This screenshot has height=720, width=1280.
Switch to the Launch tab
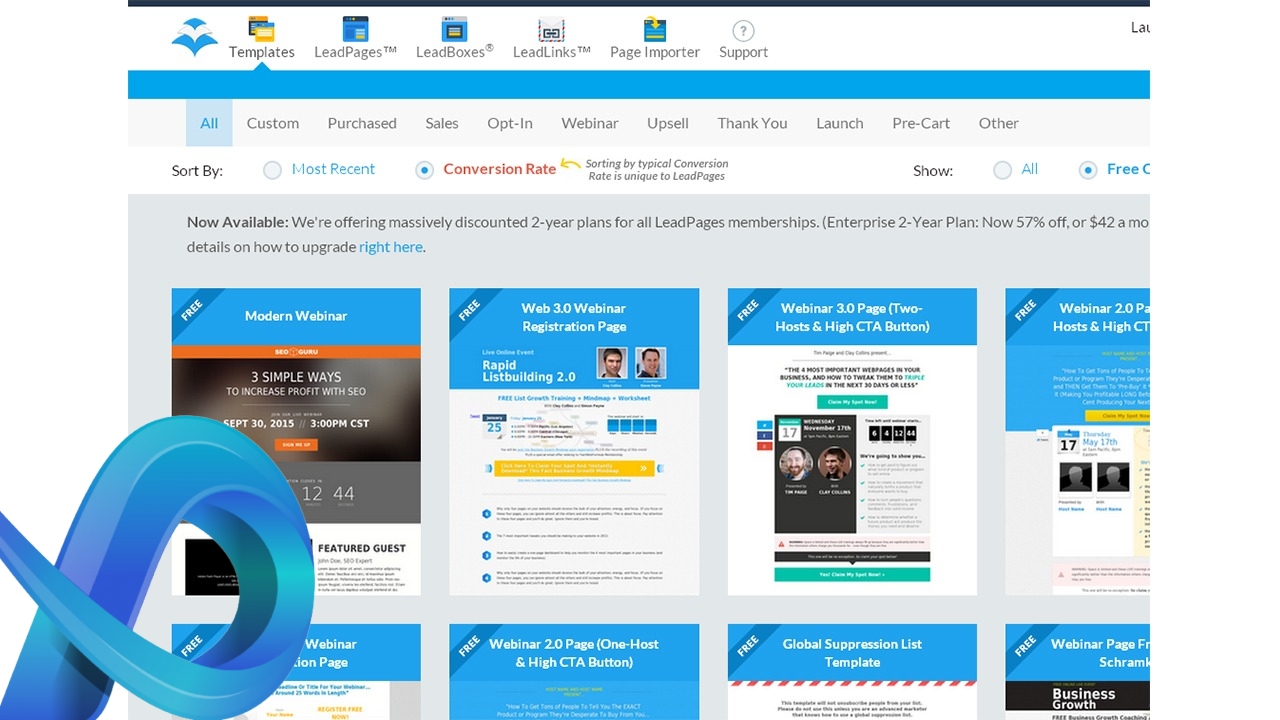coord(840,123)
